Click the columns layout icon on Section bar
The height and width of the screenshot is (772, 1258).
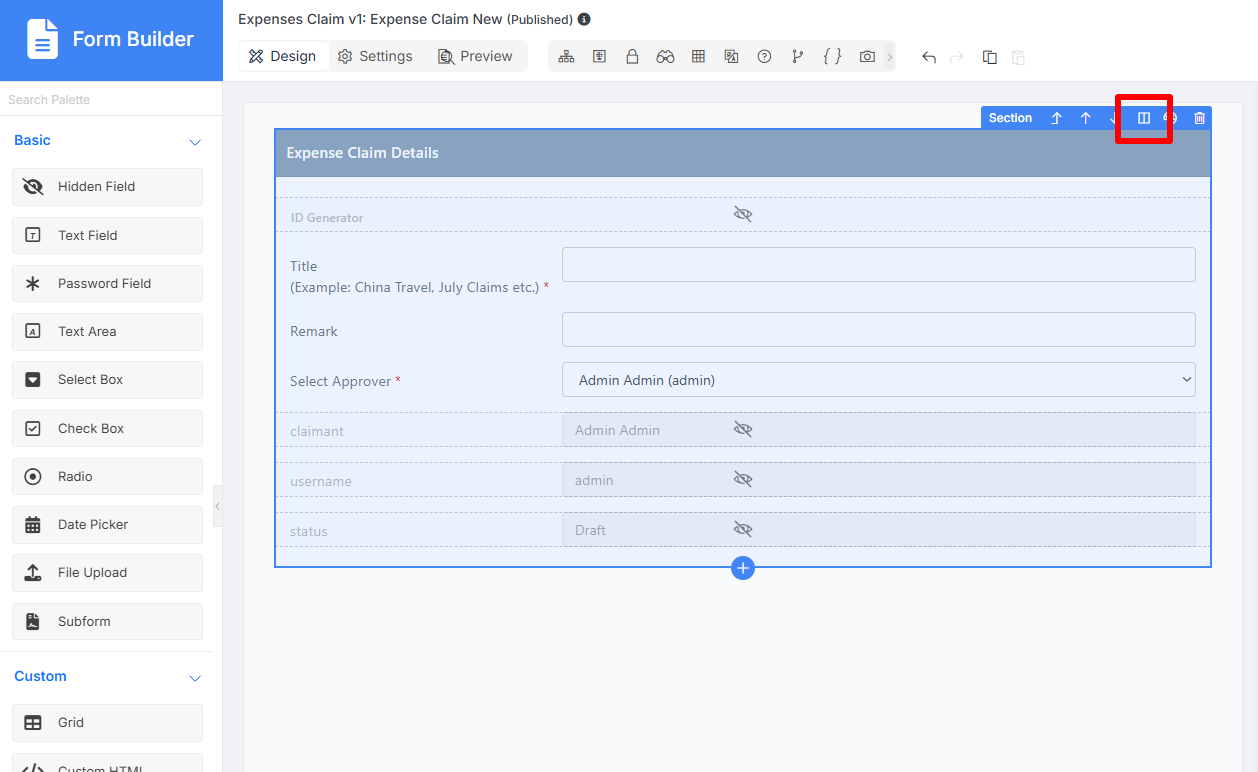[1144, 118]
